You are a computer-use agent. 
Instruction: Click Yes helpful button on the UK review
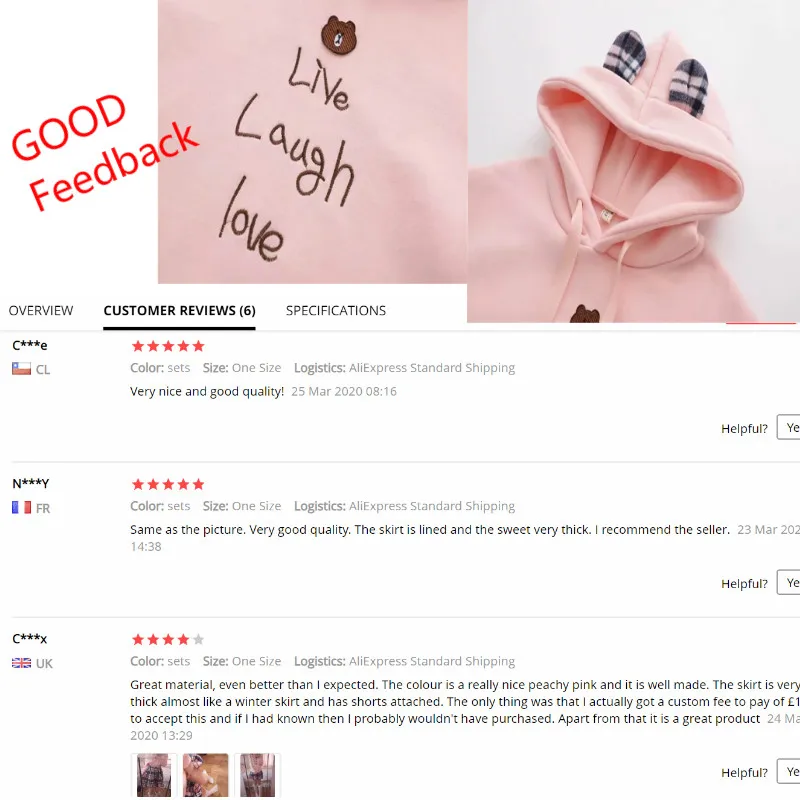pyautogui.click(x=788, y=771)
